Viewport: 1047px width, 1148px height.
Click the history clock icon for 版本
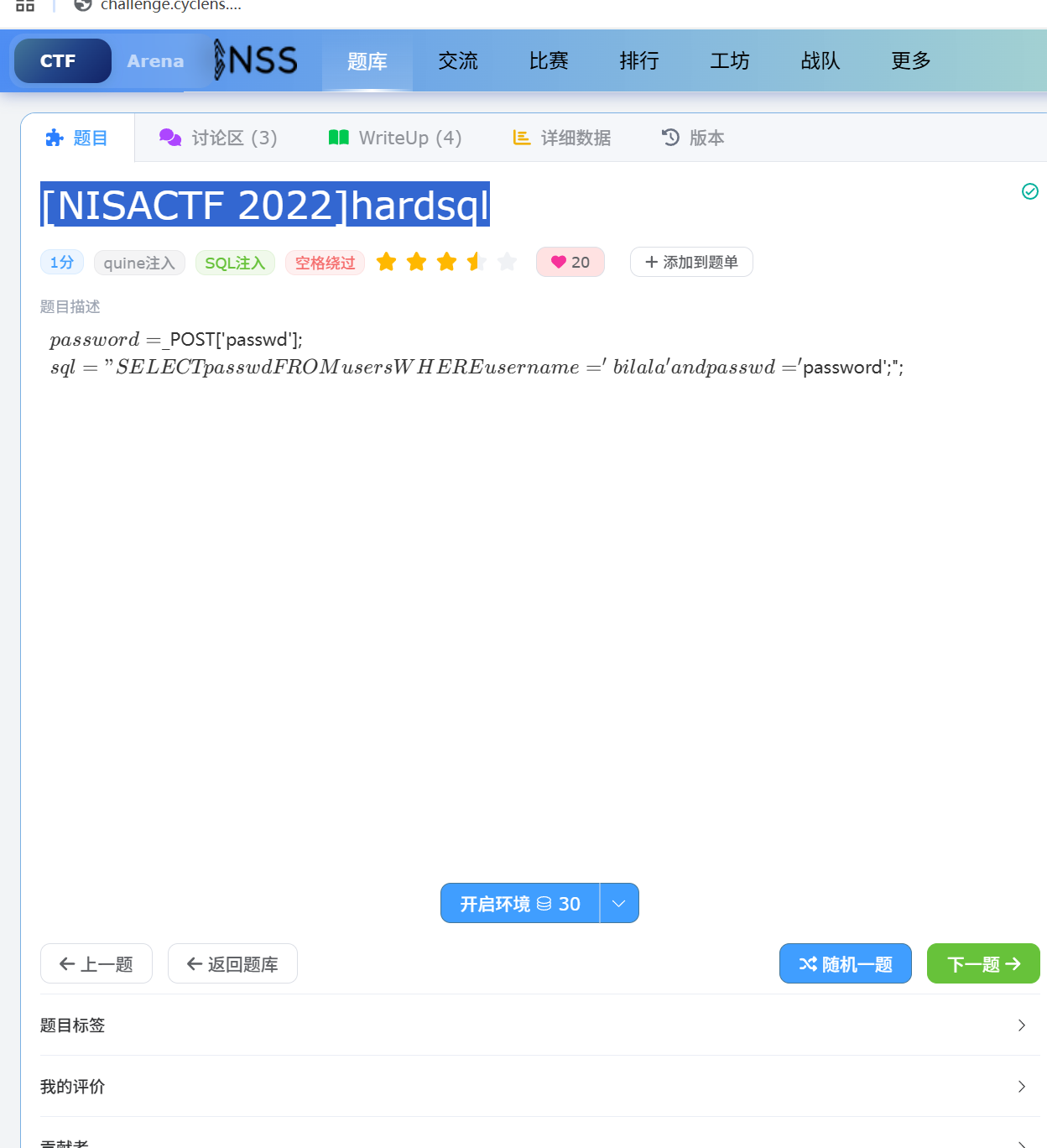[x=670, y=138]
